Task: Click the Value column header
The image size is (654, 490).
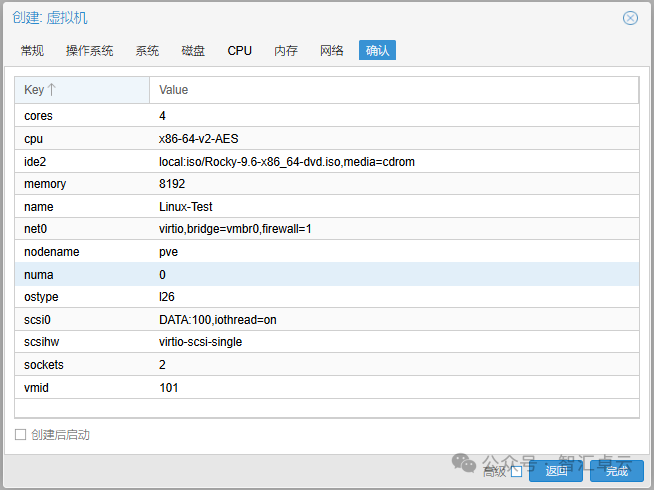Action: [x=174, y=90]
